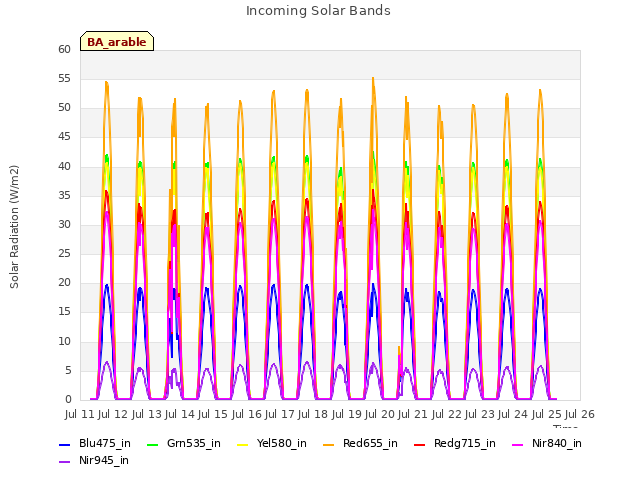Click the blue Blu475_in legend swatch
Image resolution: width=640 pixels, height=480 pixels.
point(64,444)
